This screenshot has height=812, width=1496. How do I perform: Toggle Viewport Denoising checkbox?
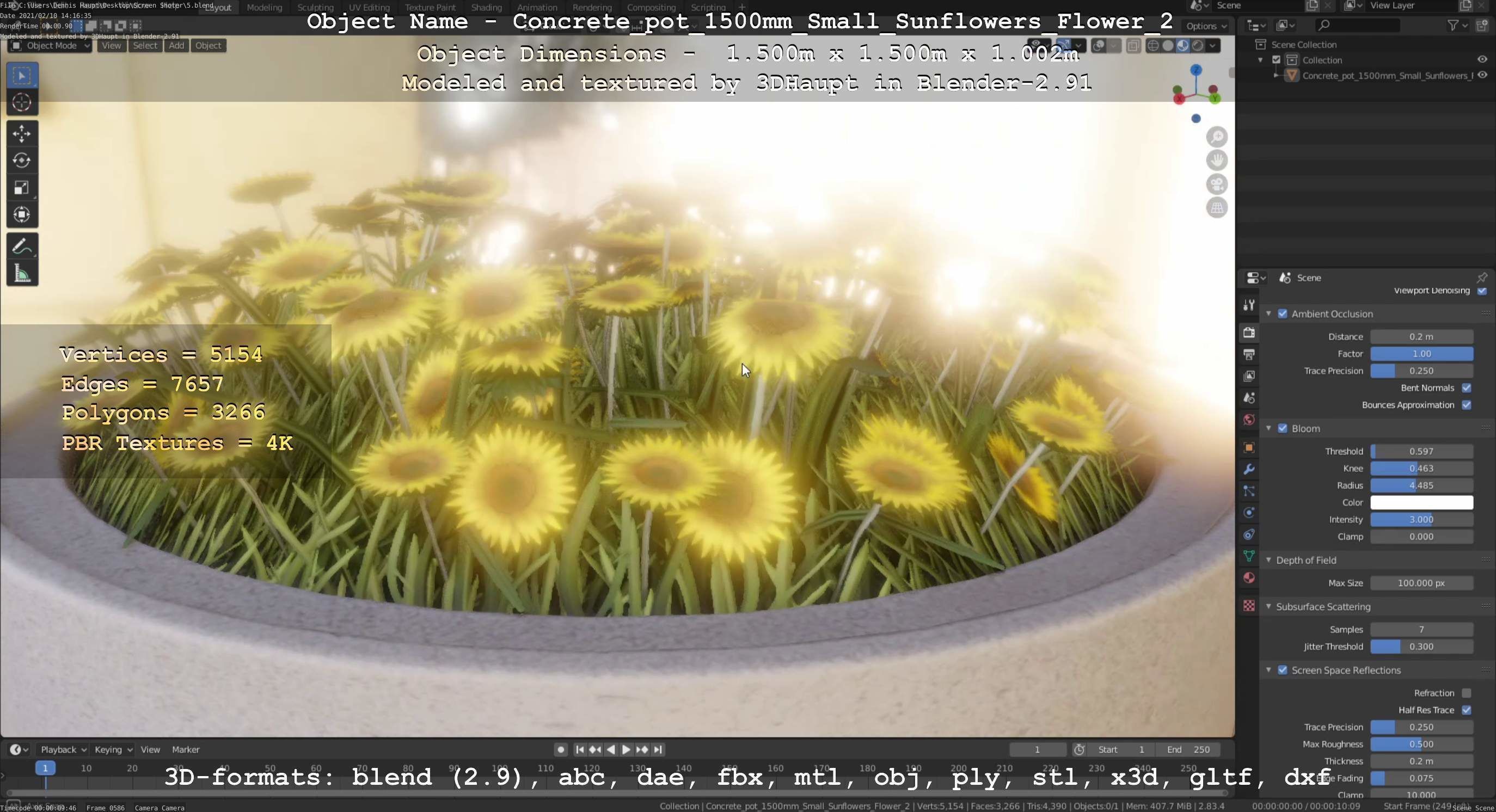tap(1482, 291)
